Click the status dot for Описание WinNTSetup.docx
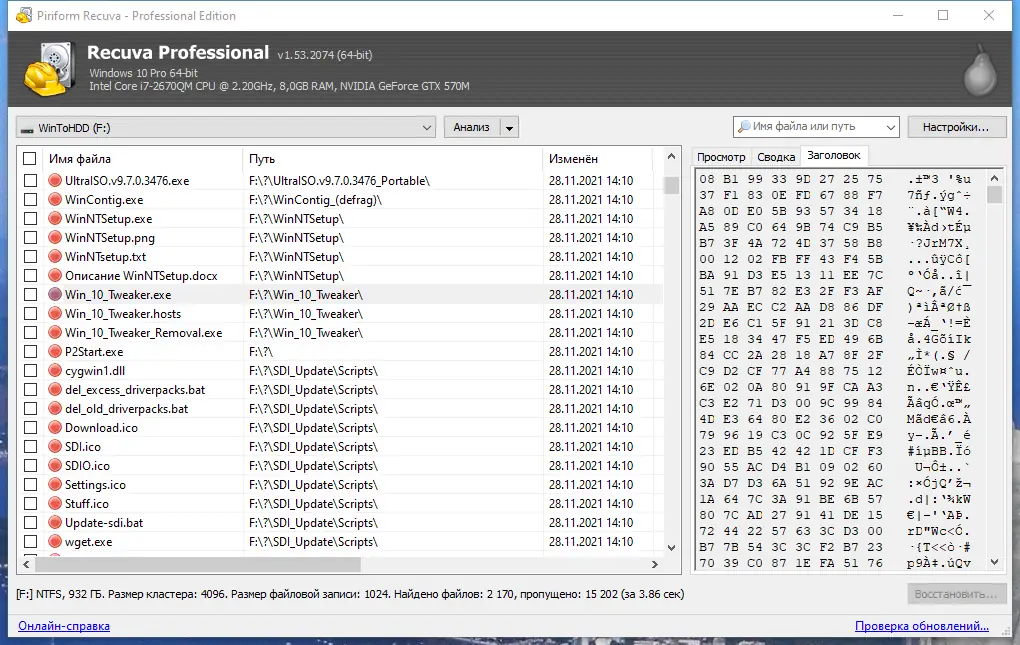 (x=55, y=276)
